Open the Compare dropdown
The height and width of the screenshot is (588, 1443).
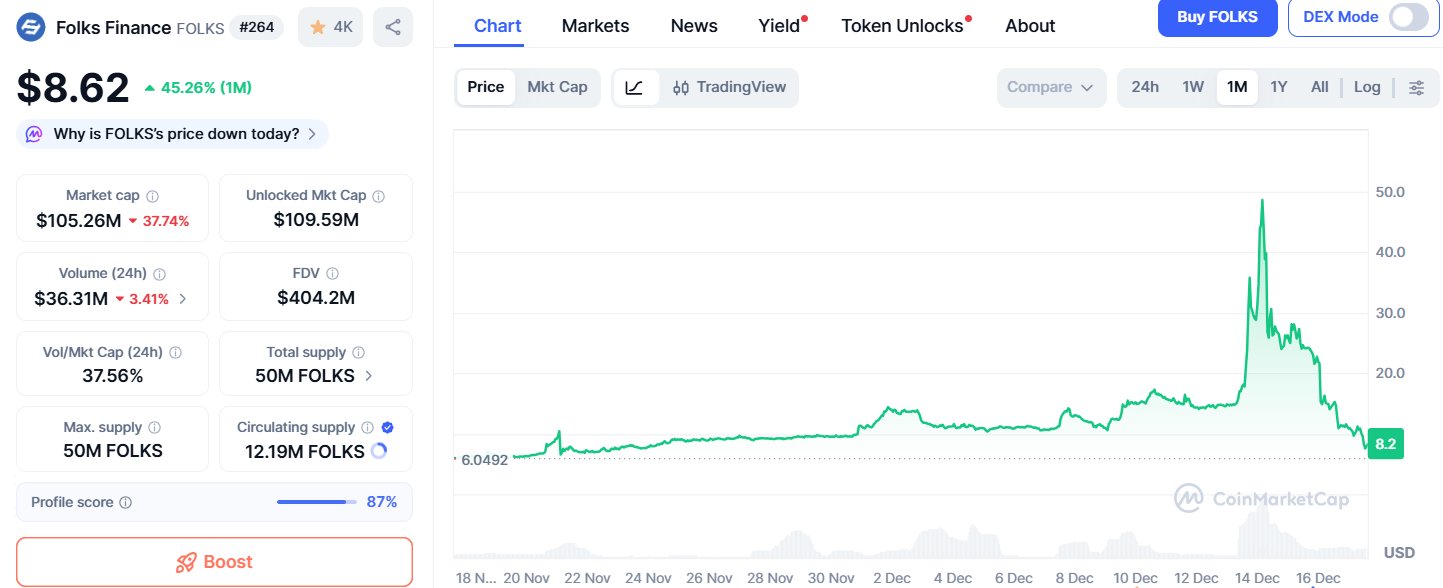(x=1050, y=87)
